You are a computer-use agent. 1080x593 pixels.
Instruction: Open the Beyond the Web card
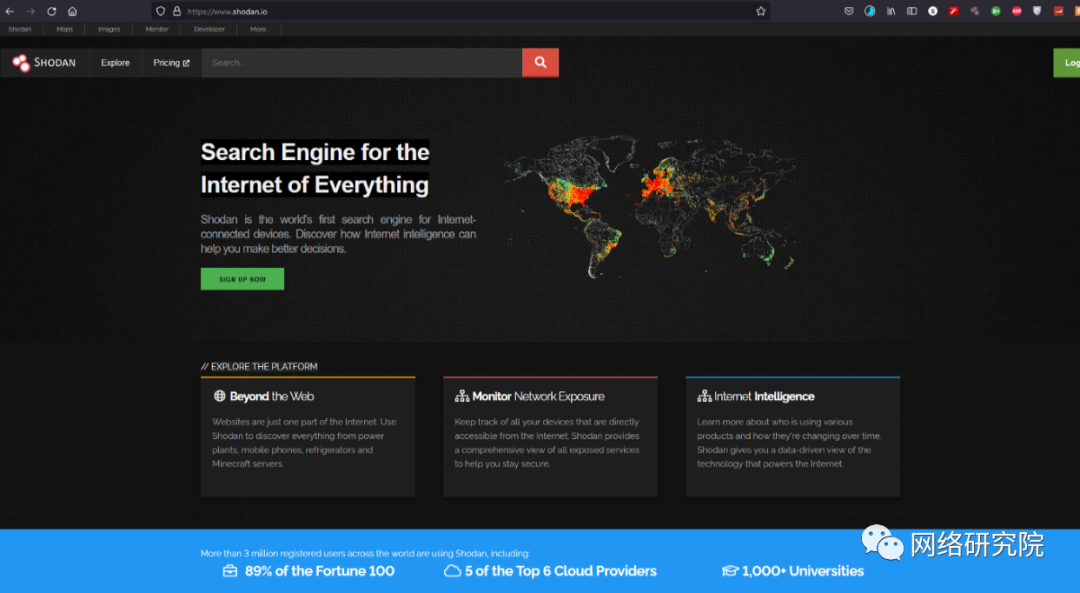(308, 436)
